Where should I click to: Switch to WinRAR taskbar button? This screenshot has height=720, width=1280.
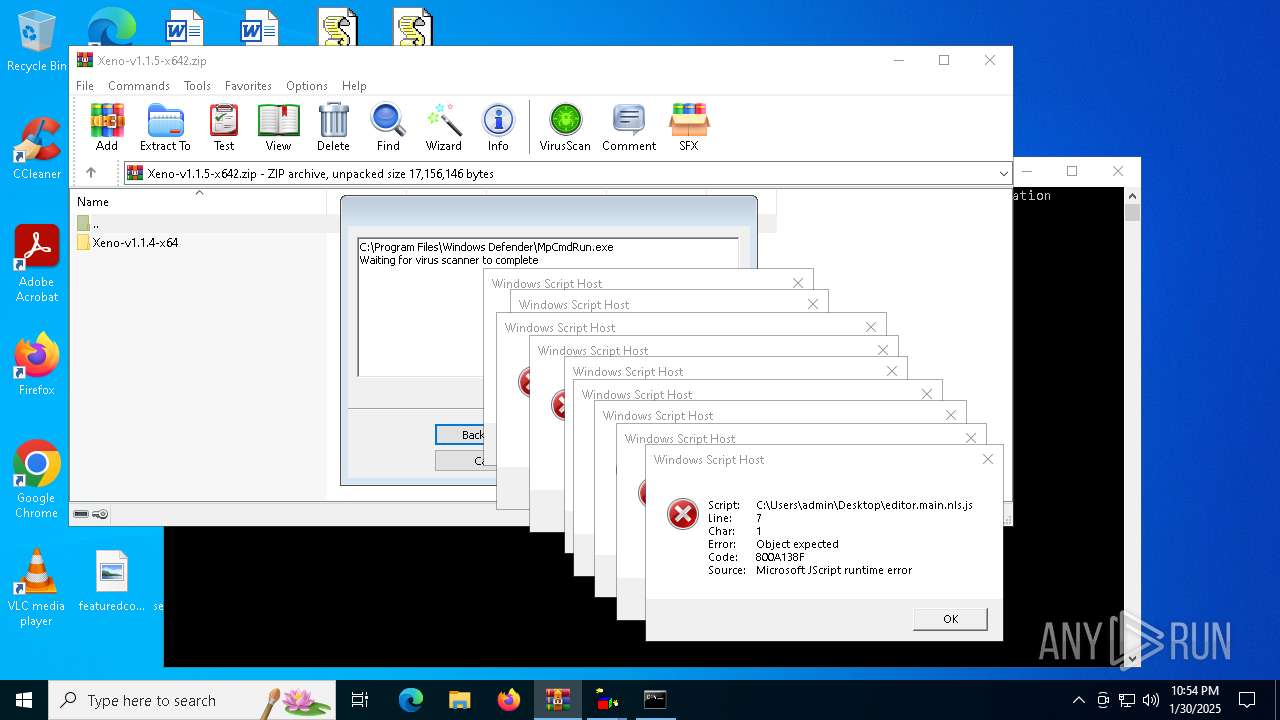(x=557, y=700)
